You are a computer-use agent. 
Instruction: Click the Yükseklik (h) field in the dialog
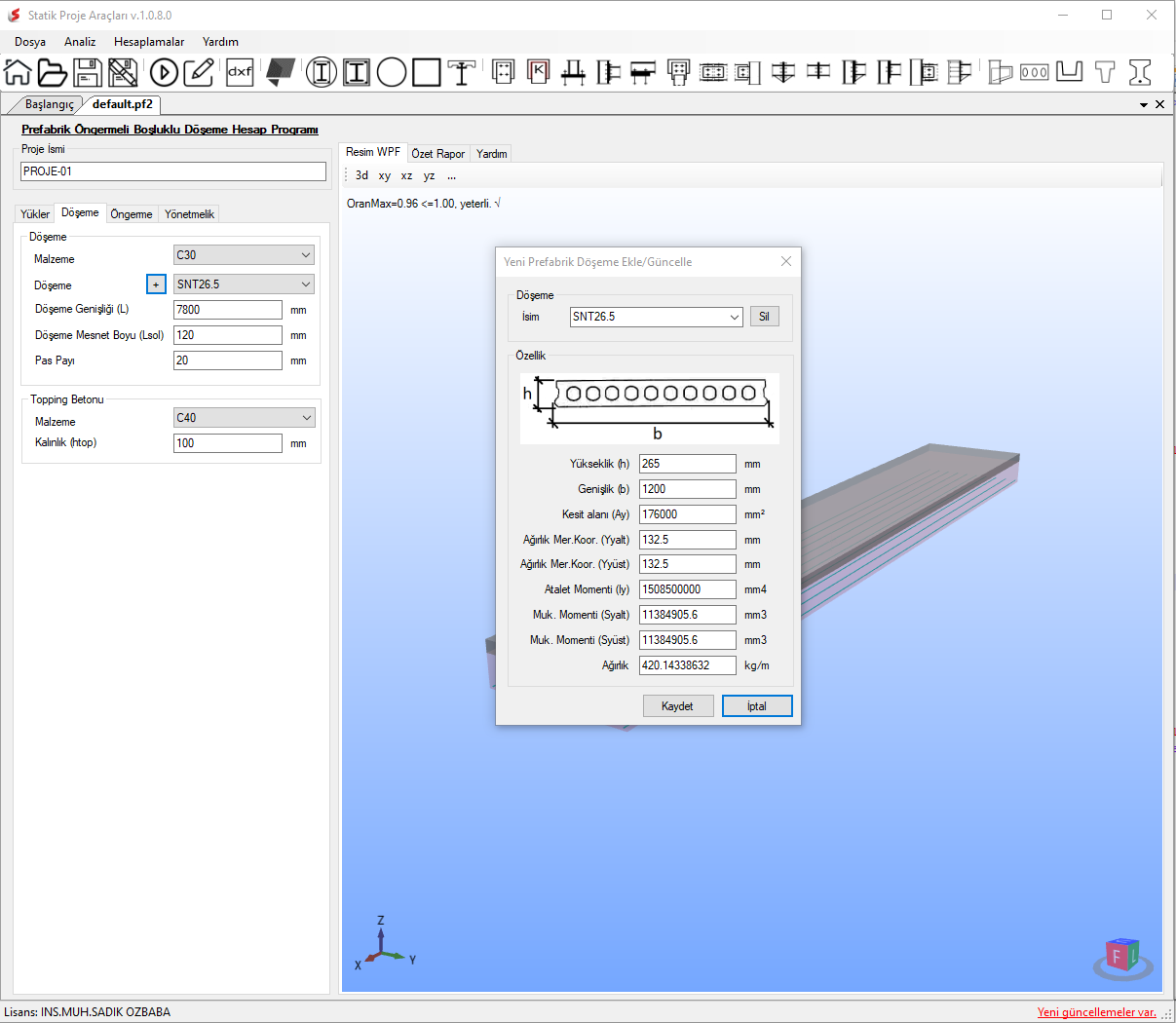(x=688, y=464)
